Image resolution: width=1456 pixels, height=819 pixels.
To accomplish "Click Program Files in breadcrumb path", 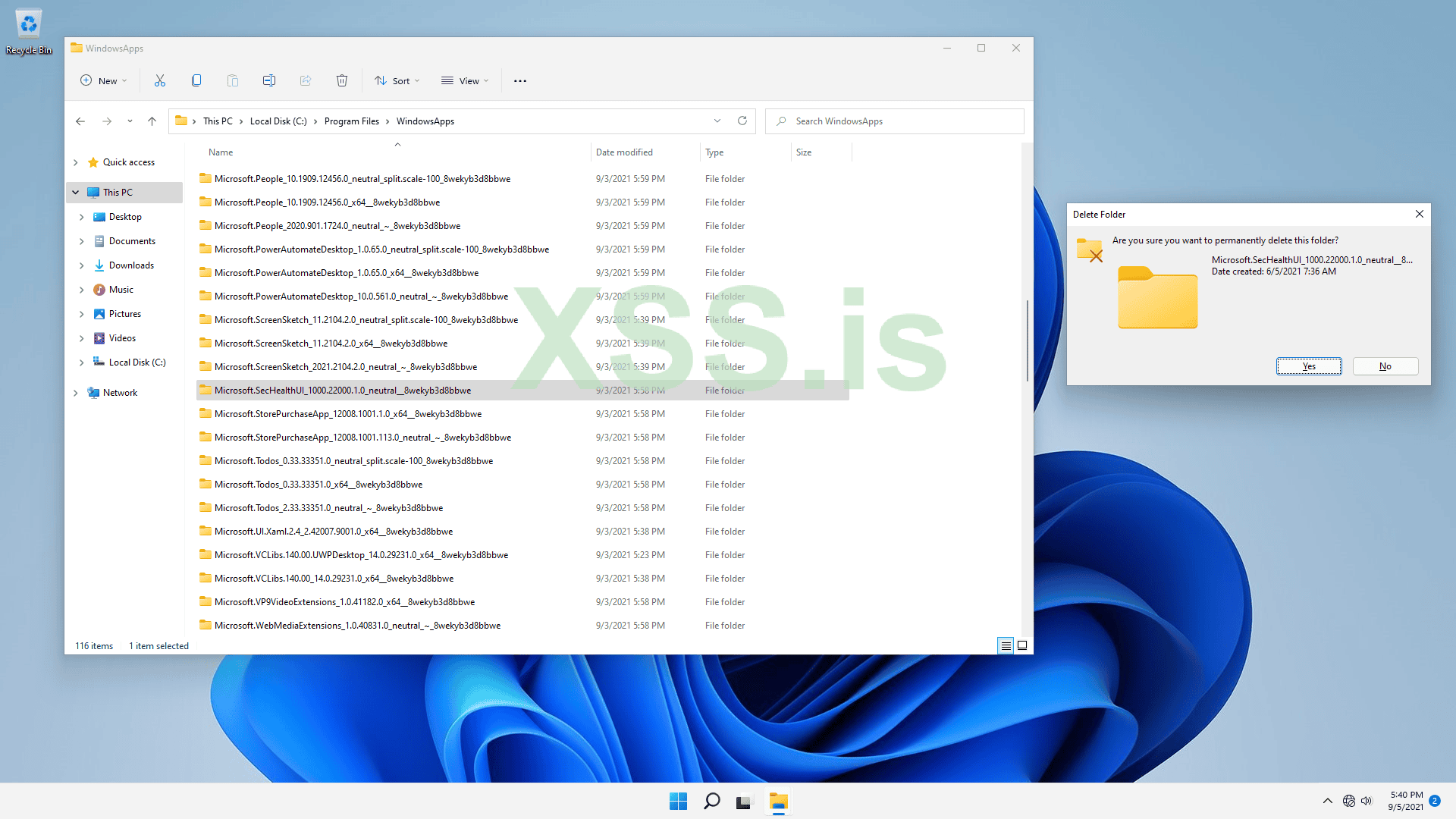I will pos(351,121).
